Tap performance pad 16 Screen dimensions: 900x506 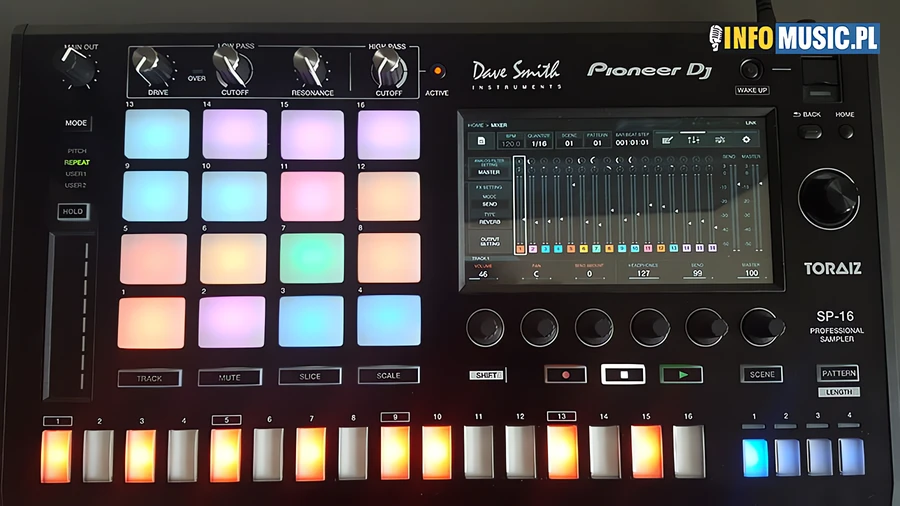389,135
